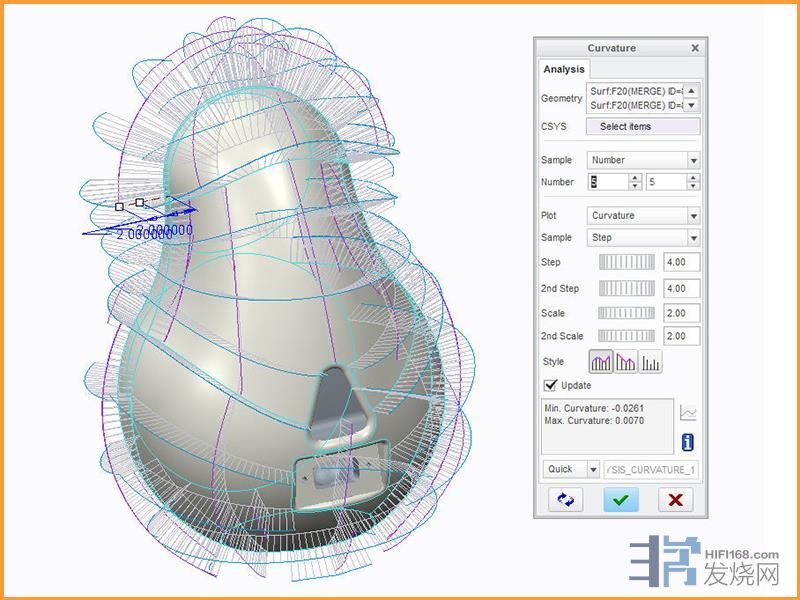Select the first curvature plot style icon
This screenshot has width=800, height=600.
coord(601,362)
